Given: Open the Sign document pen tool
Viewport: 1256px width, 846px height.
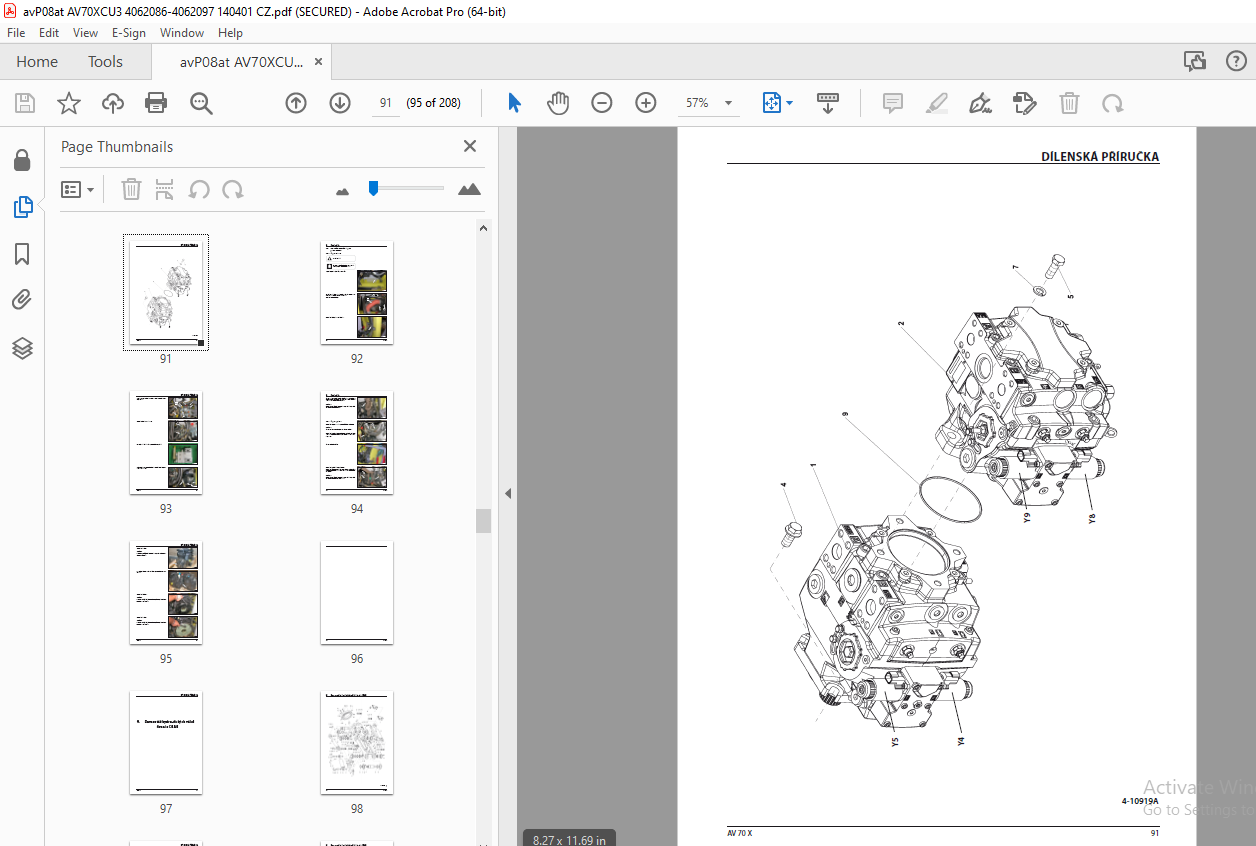Looking at the screenshot, I should [981, 103].
